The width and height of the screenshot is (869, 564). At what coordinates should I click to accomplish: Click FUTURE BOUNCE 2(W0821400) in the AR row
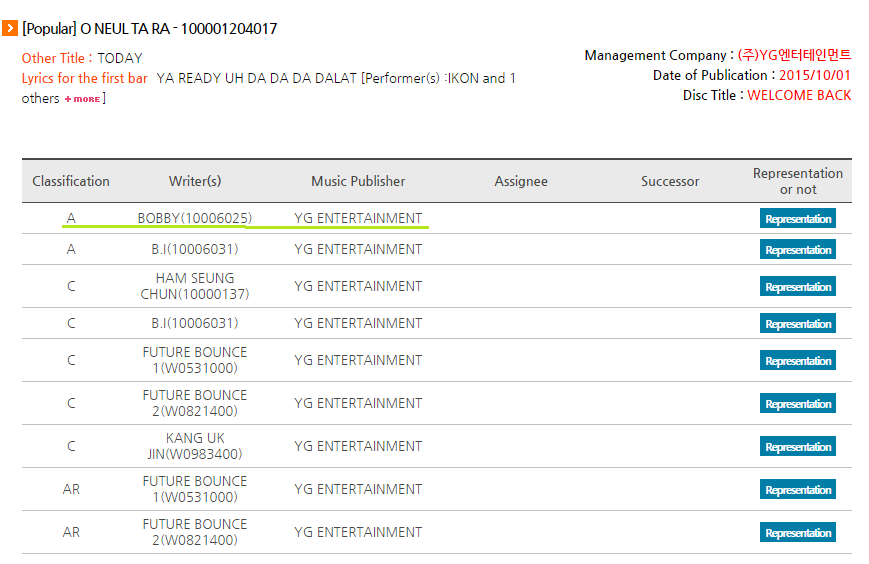(195, 532)
